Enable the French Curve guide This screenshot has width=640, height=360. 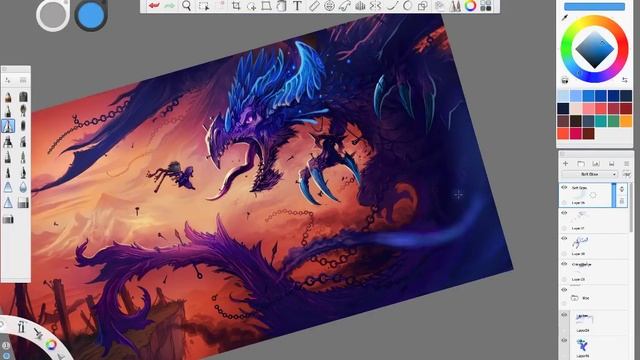(x=345, y=6)
